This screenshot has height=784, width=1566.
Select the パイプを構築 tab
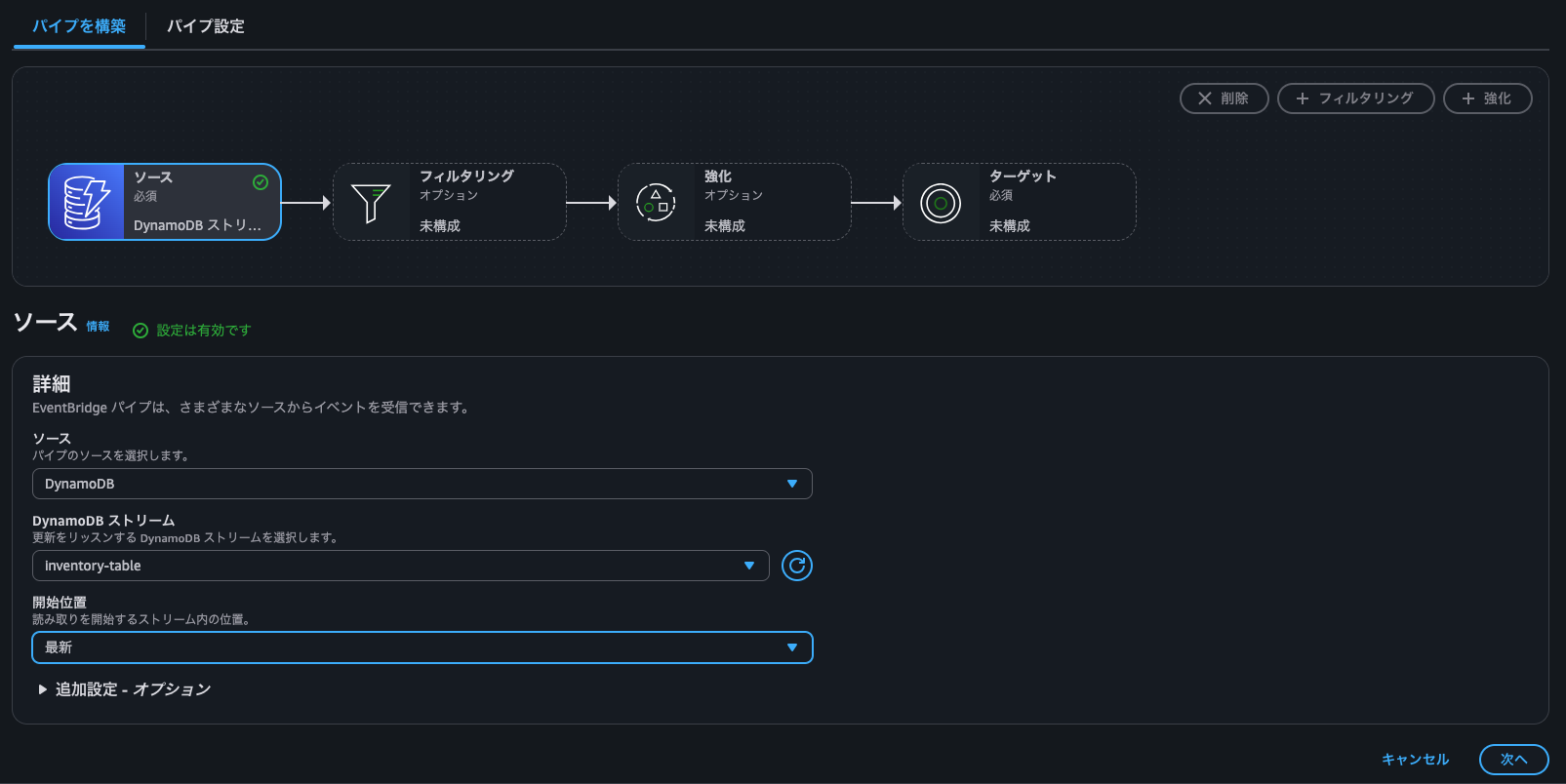pyautogui.click(x=79, y=26)
